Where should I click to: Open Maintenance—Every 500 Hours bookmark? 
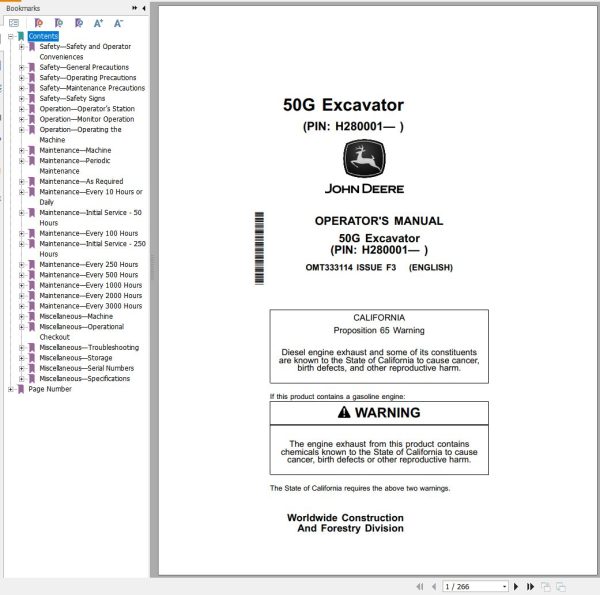[x=89, y=275]
